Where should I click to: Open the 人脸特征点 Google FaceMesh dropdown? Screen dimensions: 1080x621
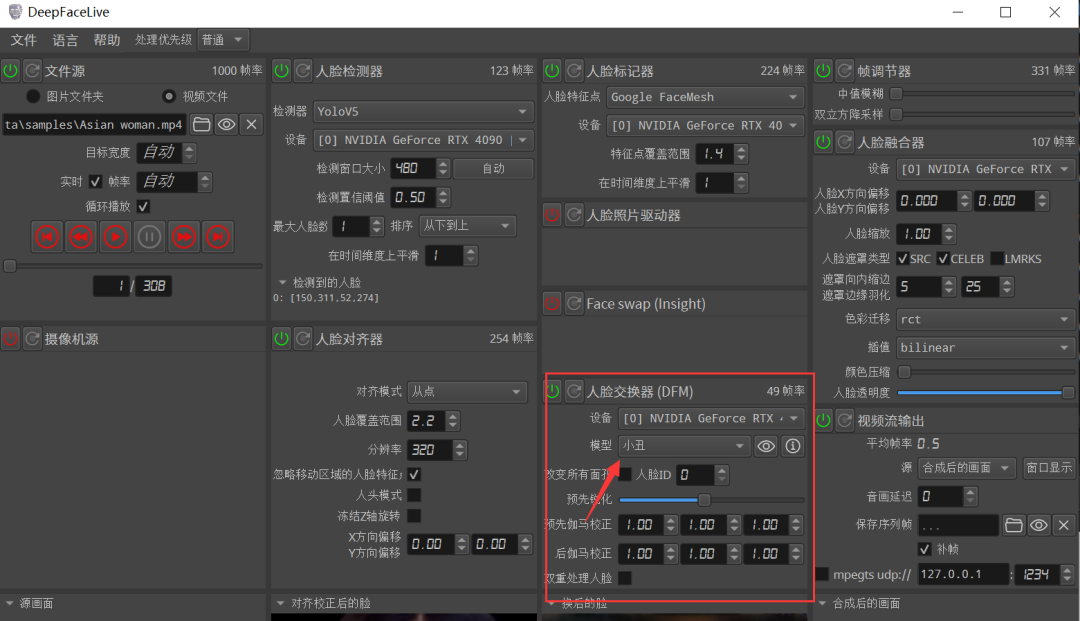pyautogui.click(x=706, y=97)
